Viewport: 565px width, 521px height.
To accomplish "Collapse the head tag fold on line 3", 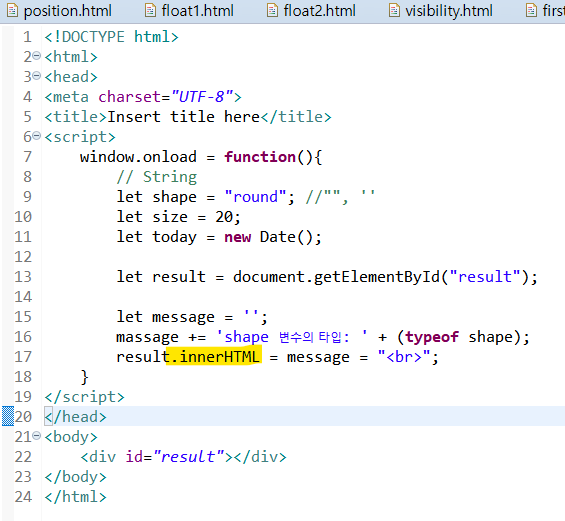I will [x=36, y=76].
